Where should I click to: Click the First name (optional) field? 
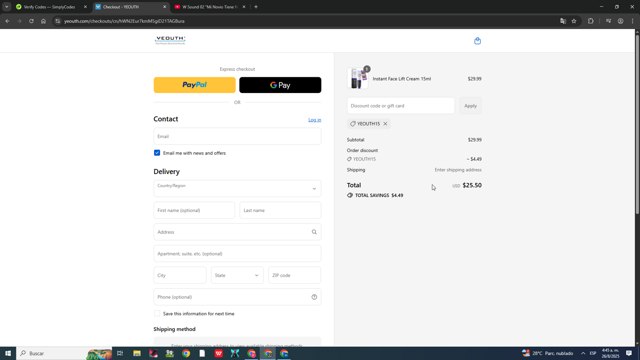(194, 210)
